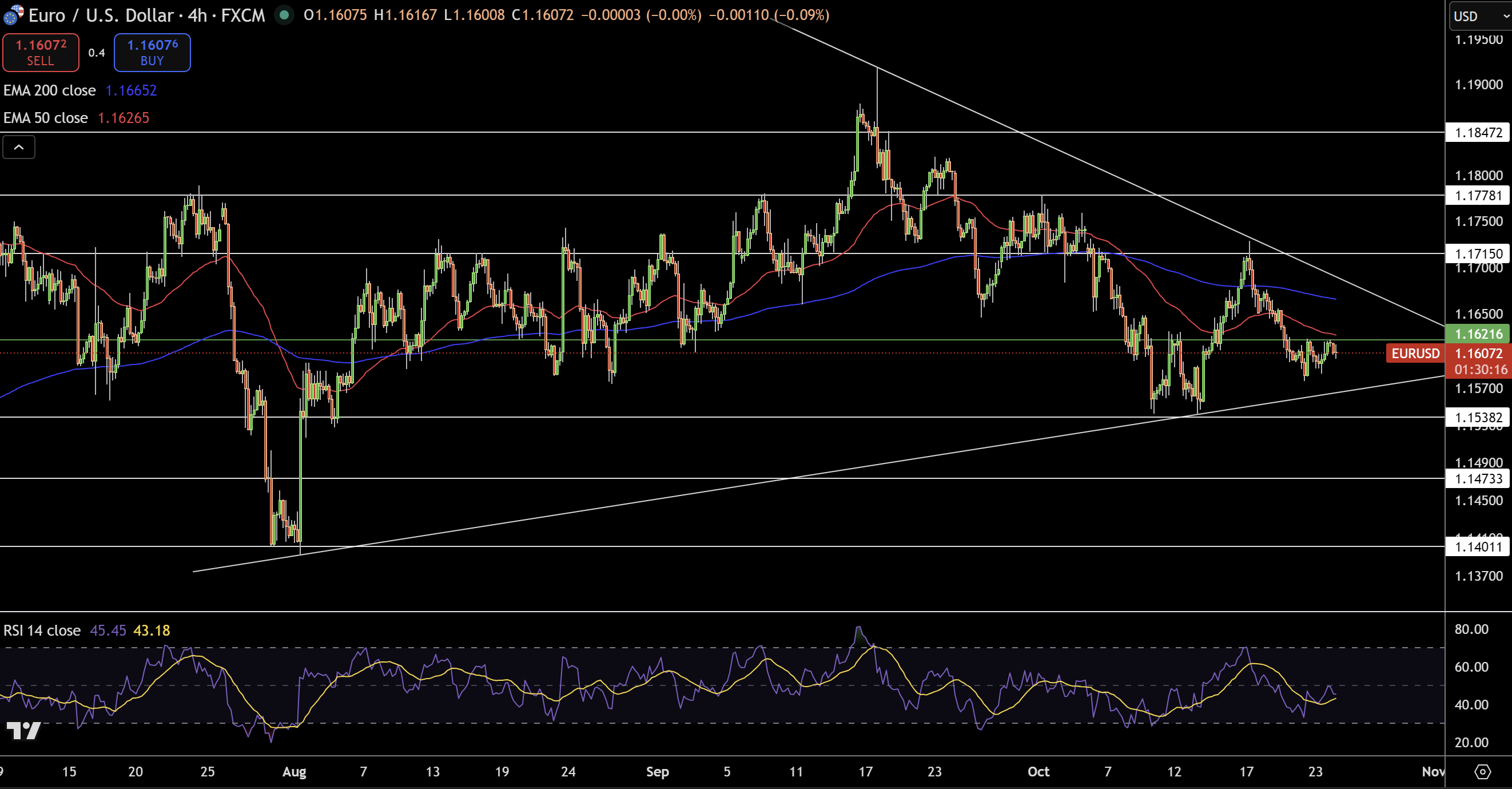
Task: Select the EMA 50 close indicator legend
Action: pos(46,118)
